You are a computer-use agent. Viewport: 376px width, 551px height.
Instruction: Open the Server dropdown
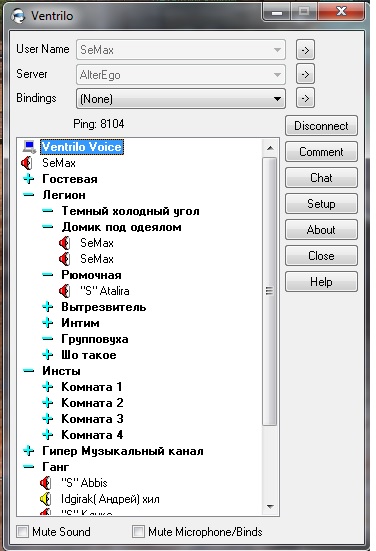tap(181, 74)
